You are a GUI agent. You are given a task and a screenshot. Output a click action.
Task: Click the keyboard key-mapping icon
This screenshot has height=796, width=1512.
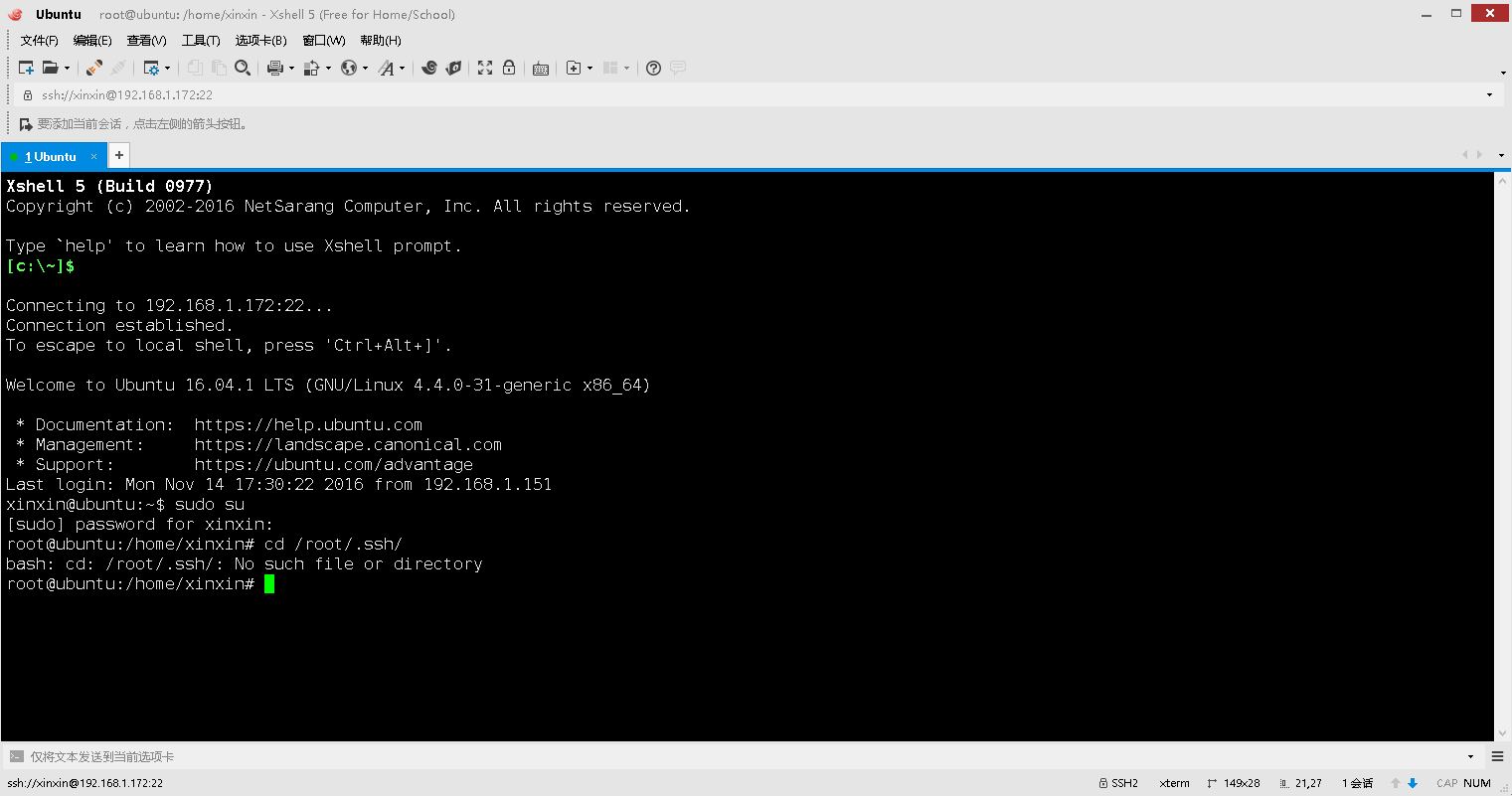pyautogui.click(x=541, y=69)
